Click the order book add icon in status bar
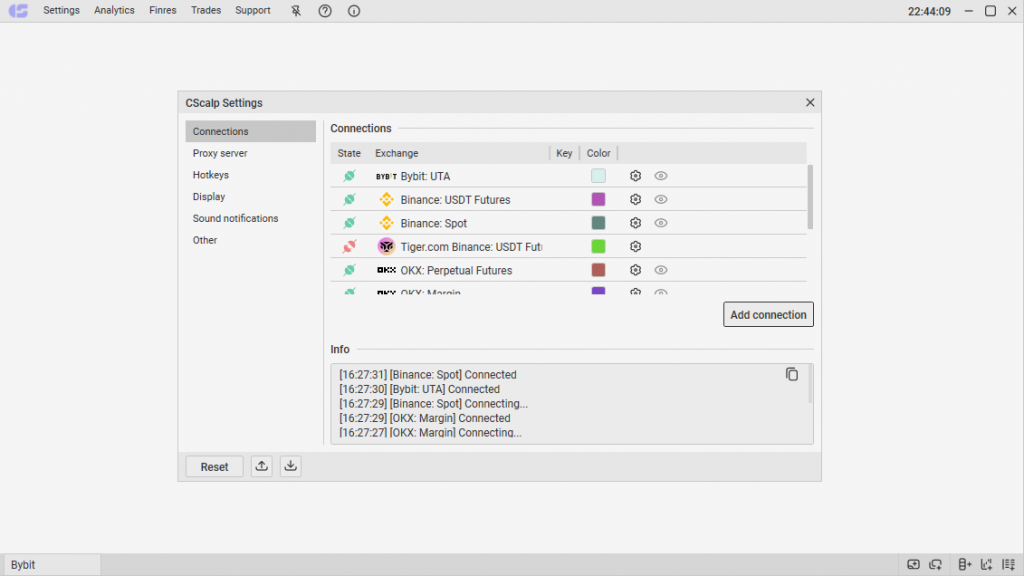The image size is (1024, 576). [x=964, y=565]
